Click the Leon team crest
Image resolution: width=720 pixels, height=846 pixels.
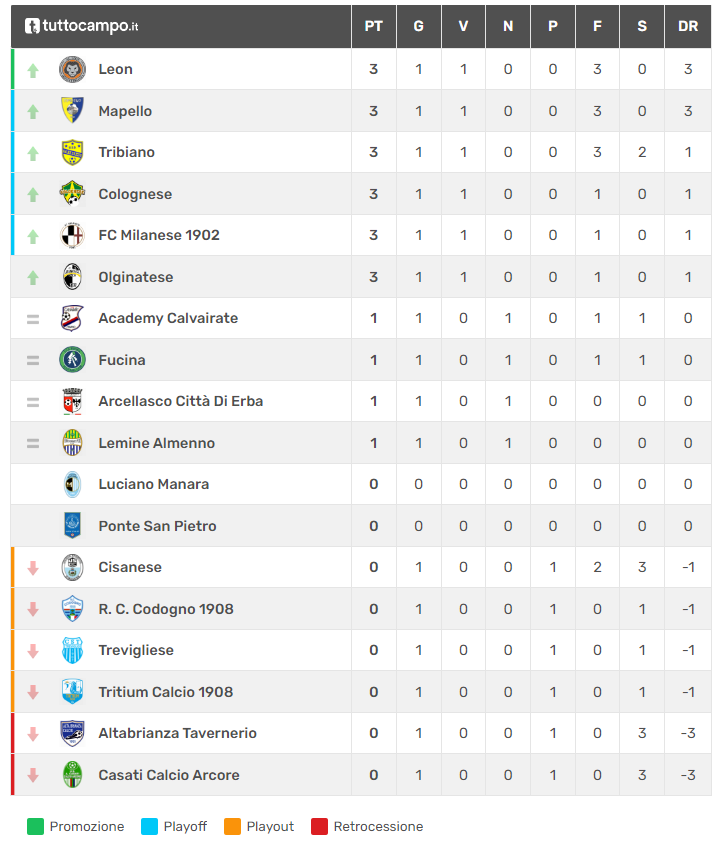point(72,69)
